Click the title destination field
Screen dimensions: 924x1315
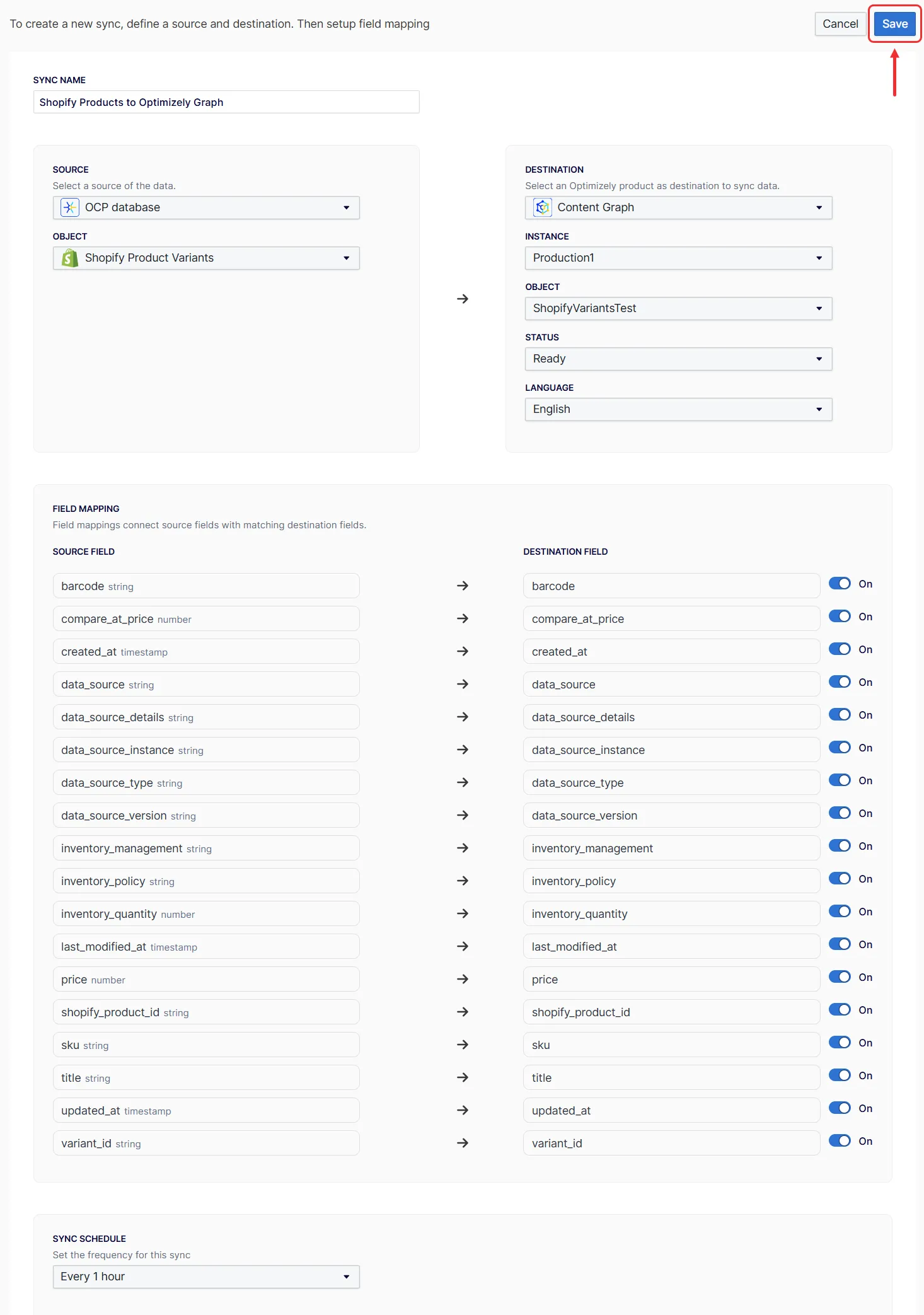[671, 1077]
